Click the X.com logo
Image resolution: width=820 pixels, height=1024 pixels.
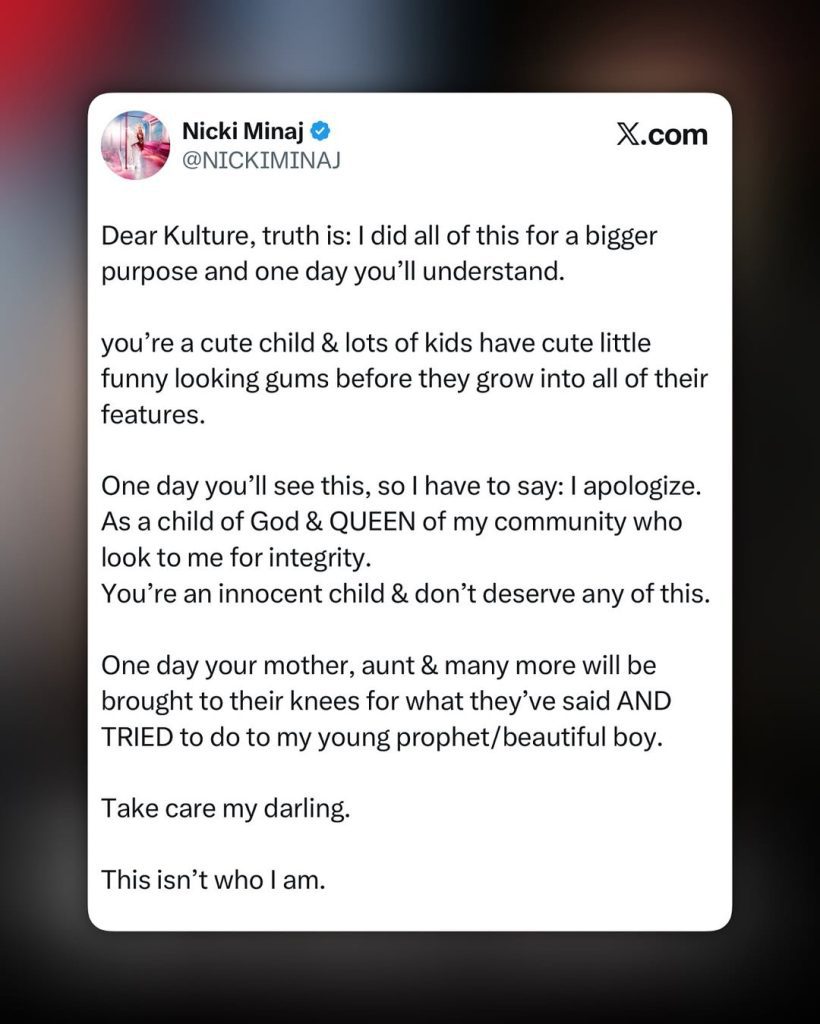tap(661, 134)
